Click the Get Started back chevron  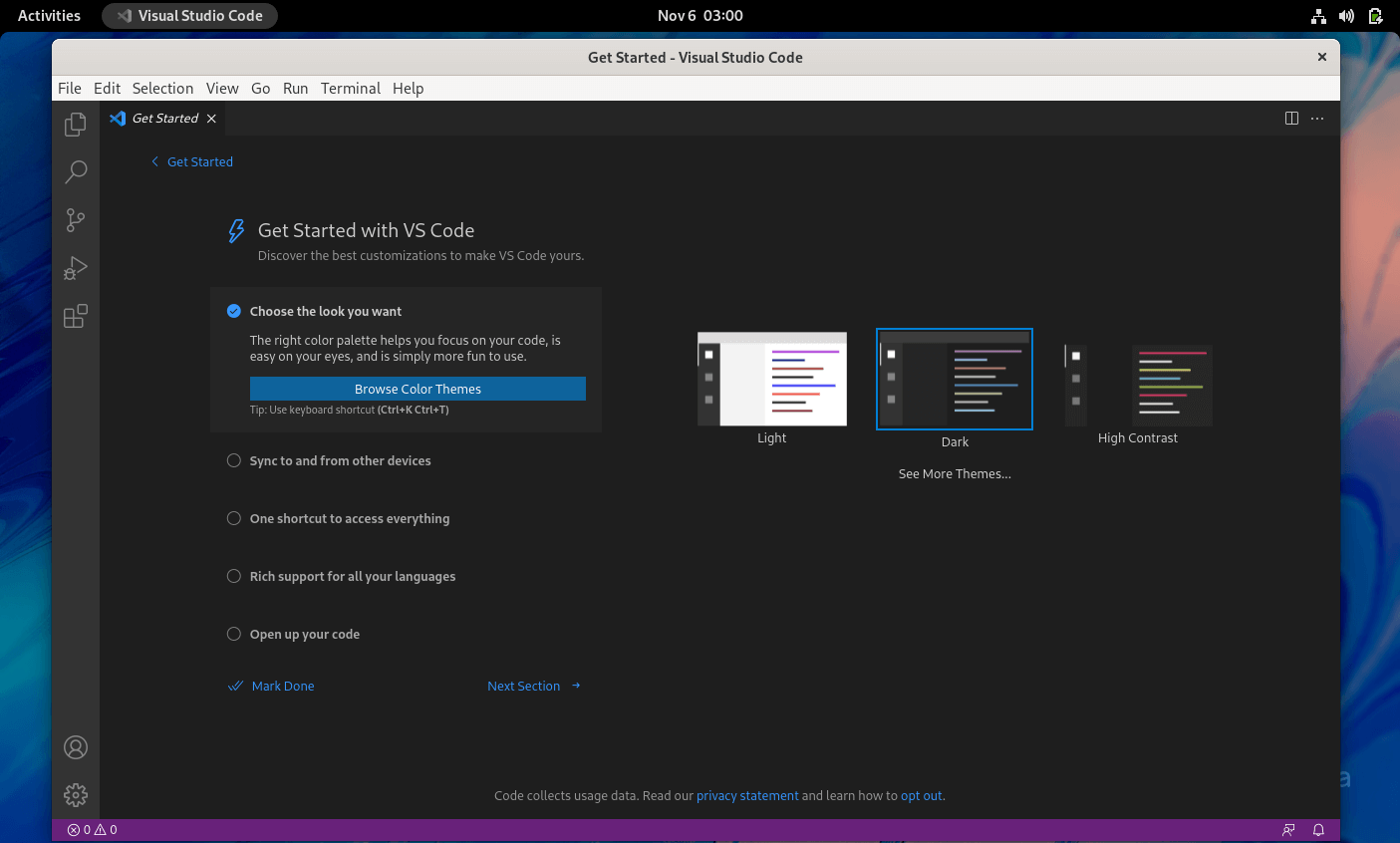point(154,160)
